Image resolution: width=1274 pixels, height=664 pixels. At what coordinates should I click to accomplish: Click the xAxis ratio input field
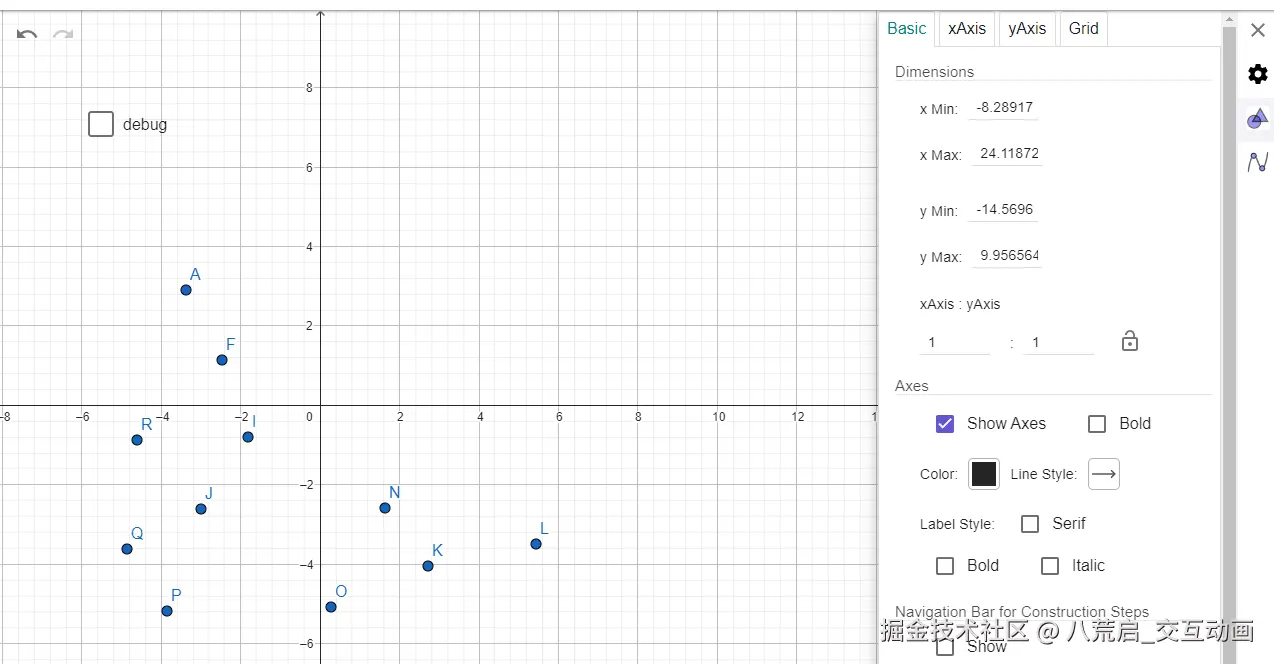(x=955, y=342)
